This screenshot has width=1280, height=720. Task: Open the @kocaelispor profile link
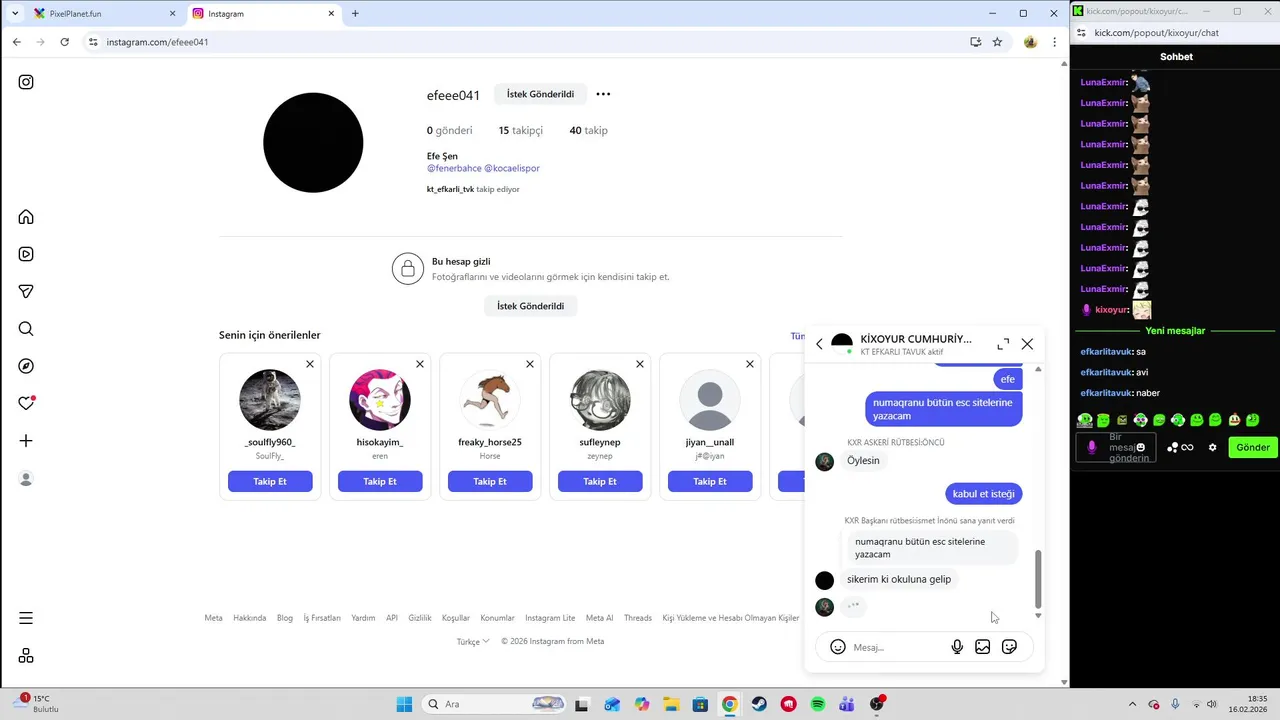[x=512, y=168]
